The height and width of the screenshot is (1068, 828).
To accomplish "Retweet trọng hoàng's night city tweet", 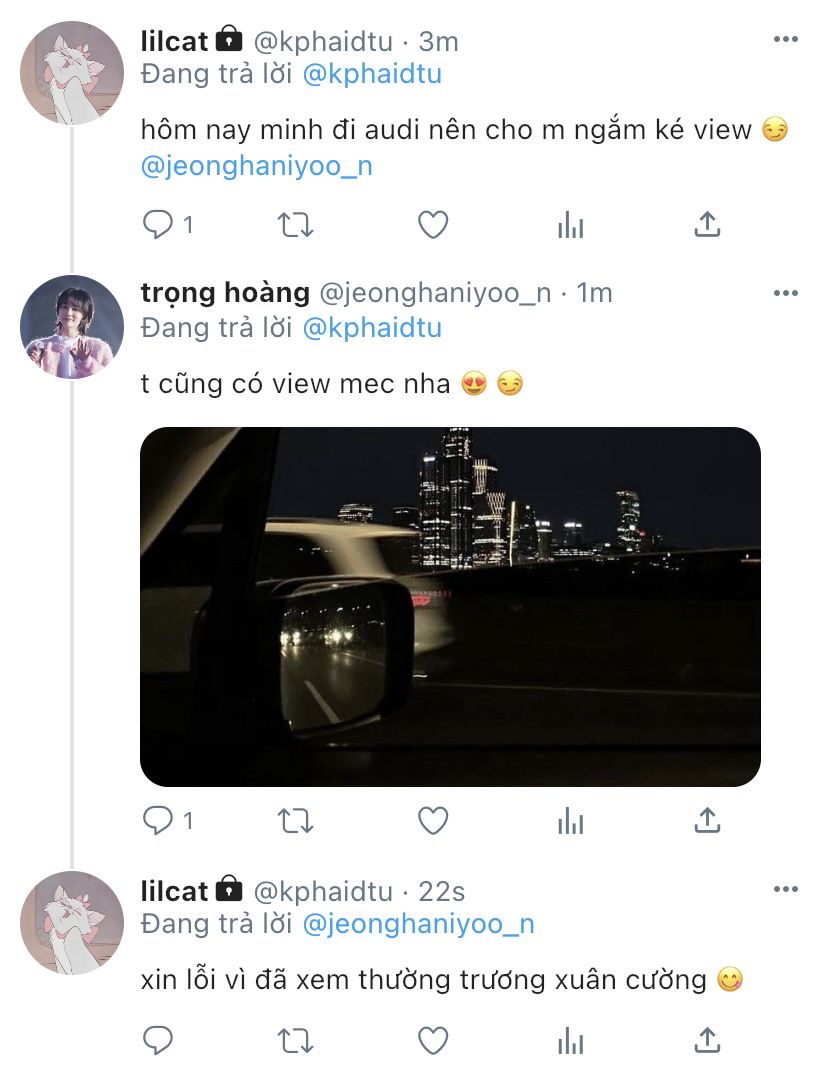I will pyautogui.click(x=296, y=820).
